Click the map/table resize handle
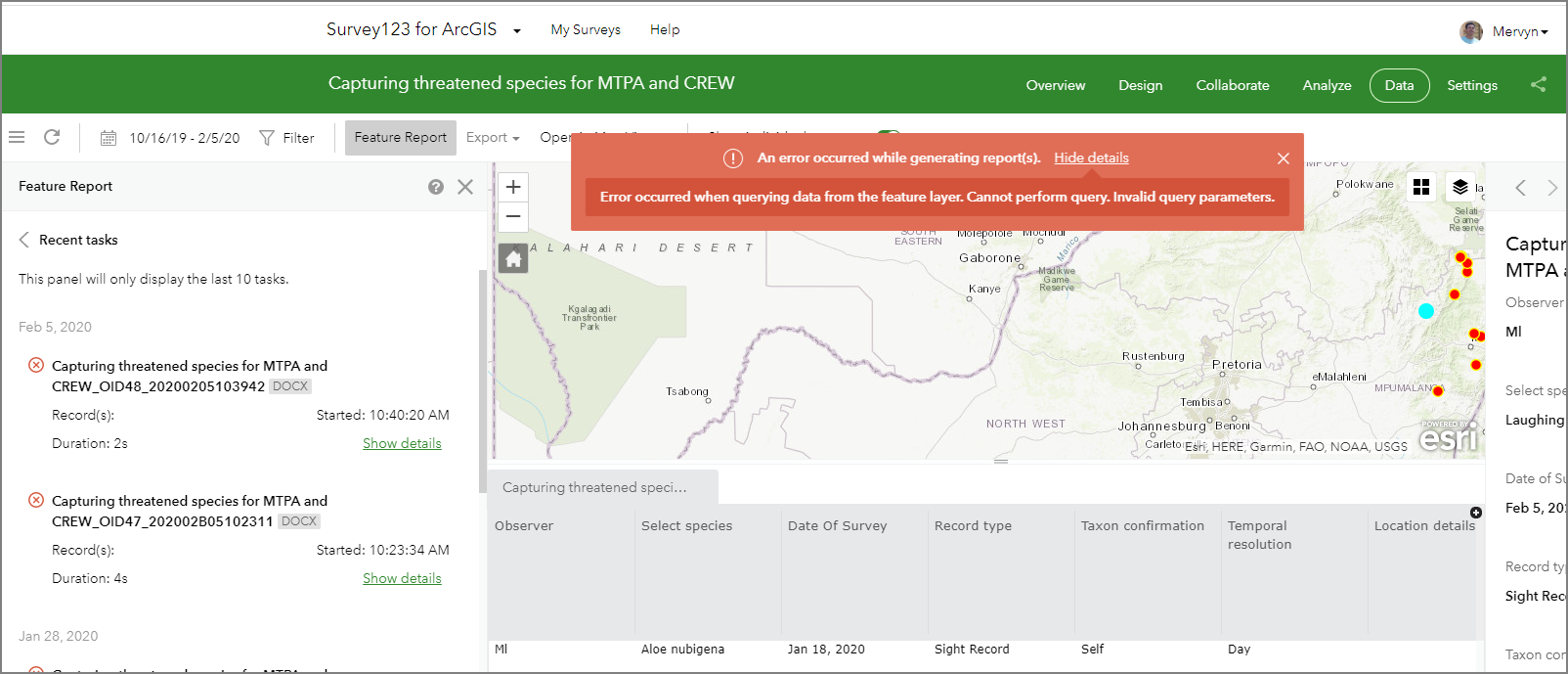Viewport: 1568px width, 674px height. [x=1001, y=461]
